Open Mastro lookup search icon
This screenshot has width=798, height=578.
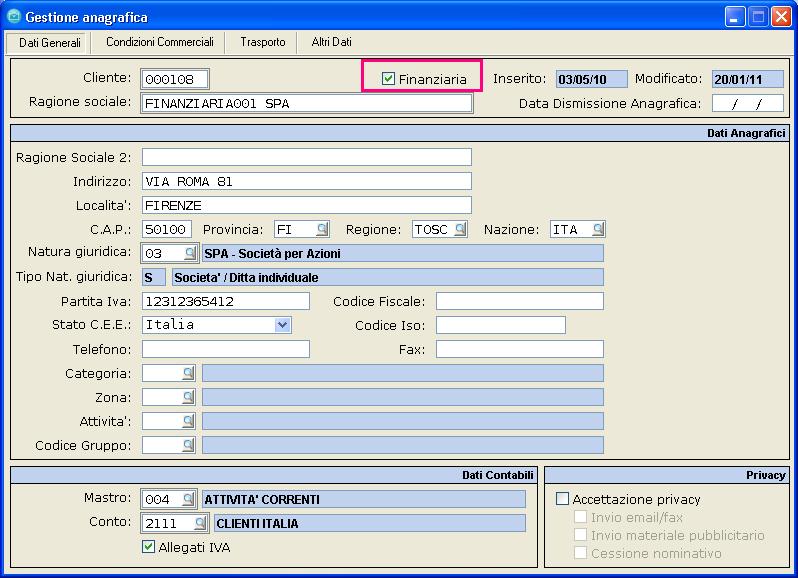point(188,499)
